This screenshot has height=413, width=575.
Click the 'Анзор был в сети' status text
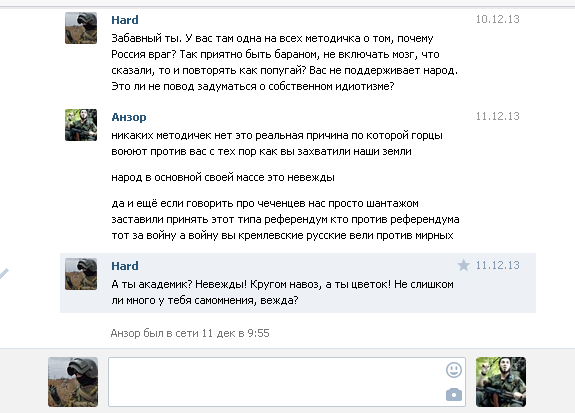pyautogui.click(x=190, y=333)
